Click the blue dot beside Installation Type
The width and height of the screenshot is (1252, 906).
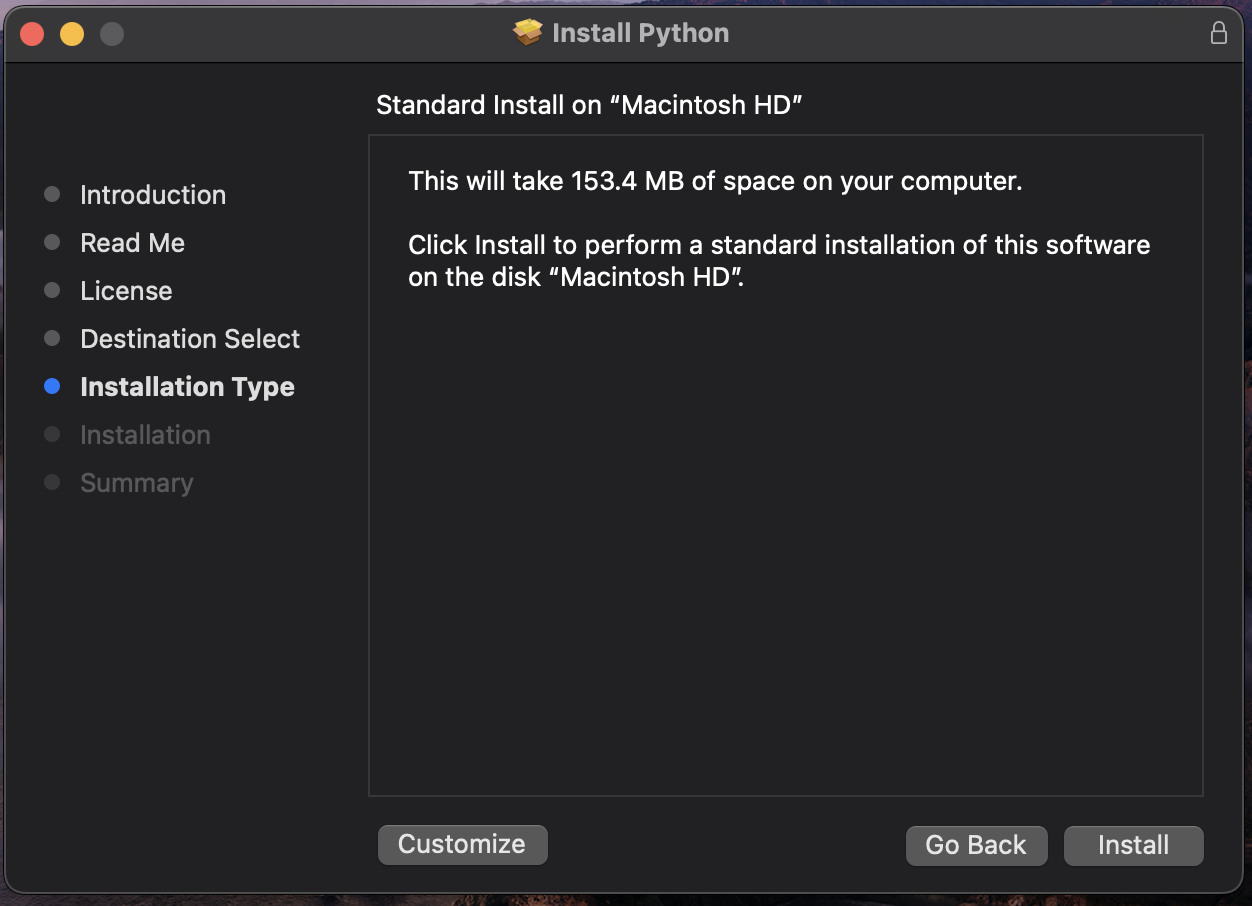point(51,386)
